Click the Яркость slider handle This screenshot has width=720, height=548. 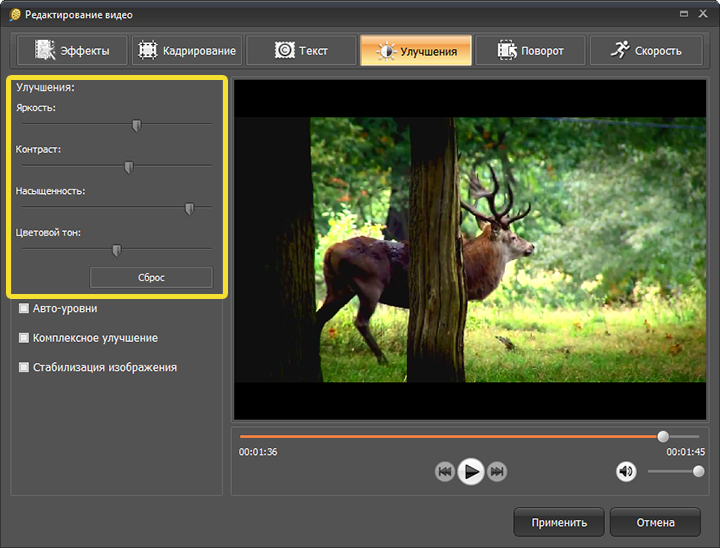(x=137, y=125)
